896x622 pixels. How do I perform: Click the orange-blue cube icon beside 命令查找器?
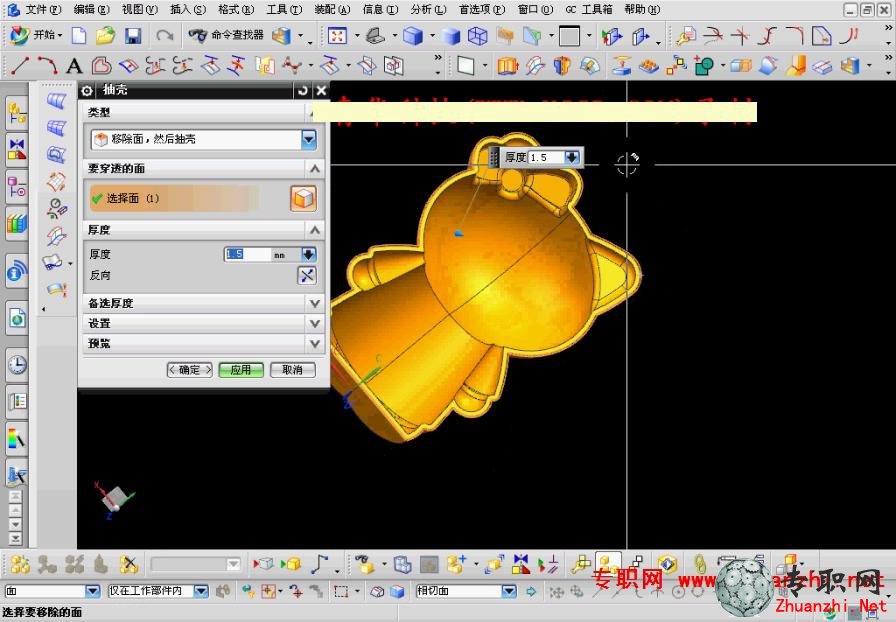282,37
